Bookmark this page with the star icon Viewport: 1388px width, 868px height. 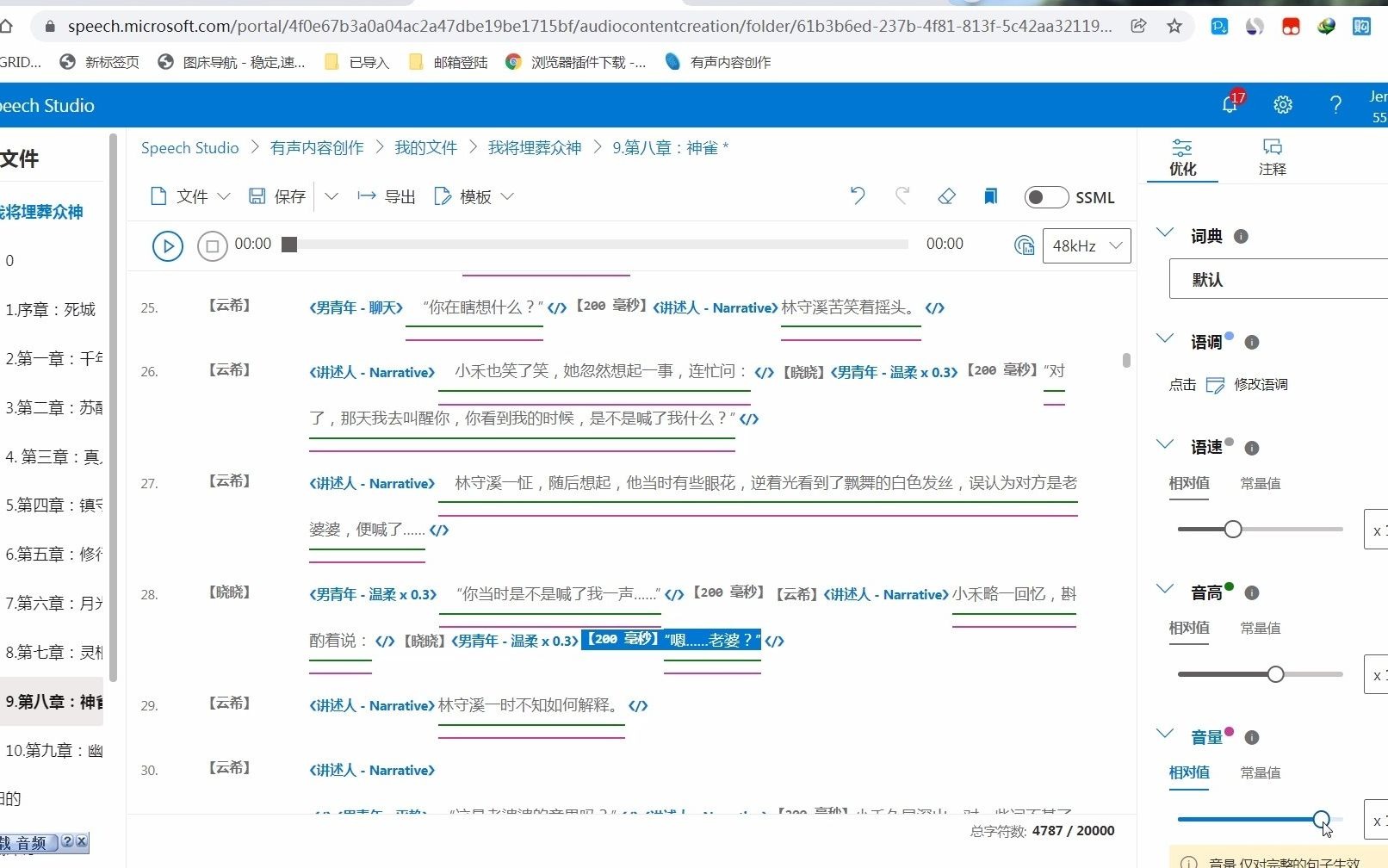pyautogui.click(x=1174, y=26)
